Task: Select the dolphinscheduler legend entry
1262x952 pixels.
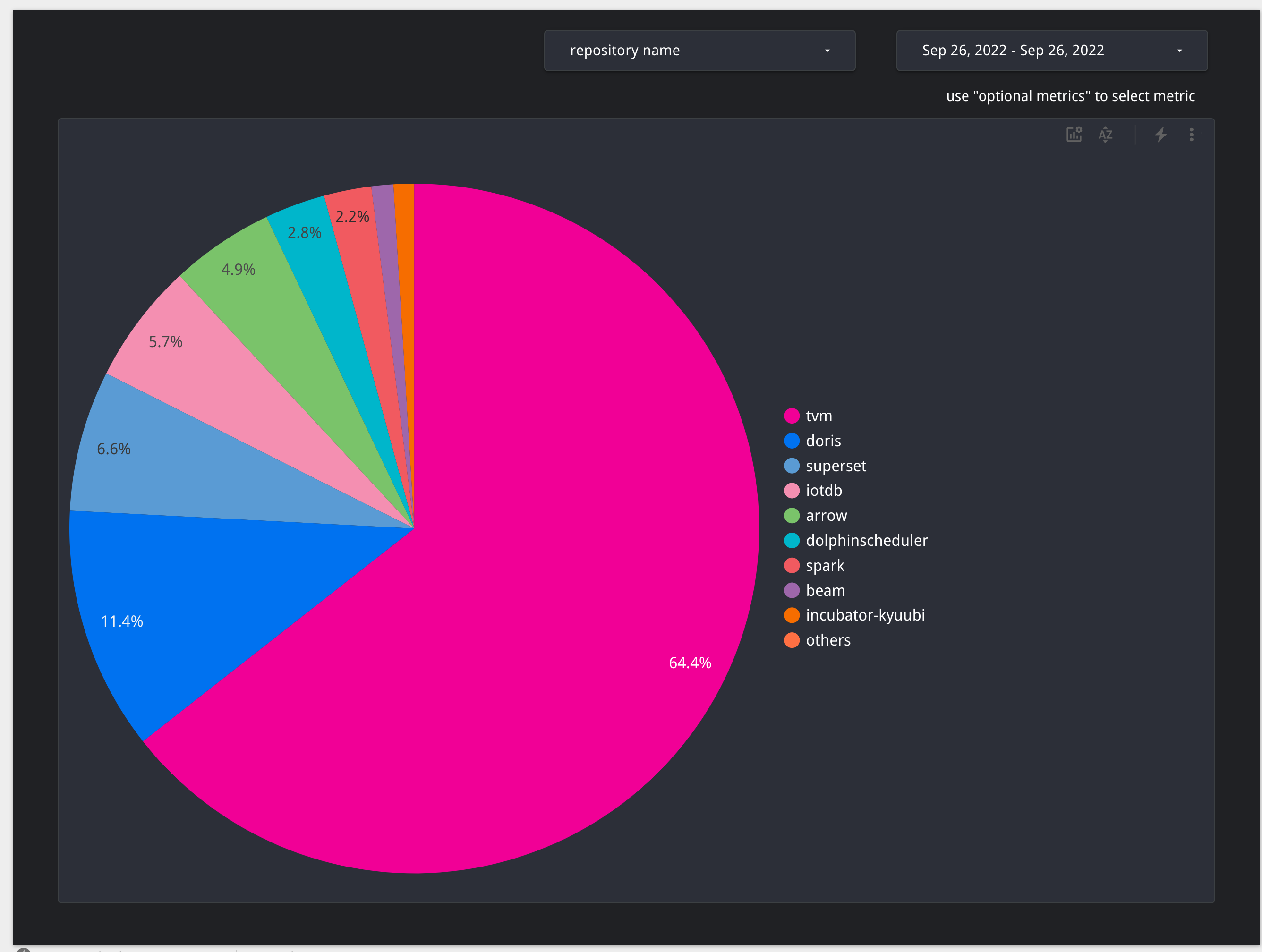Action: (x=867, y=540)
